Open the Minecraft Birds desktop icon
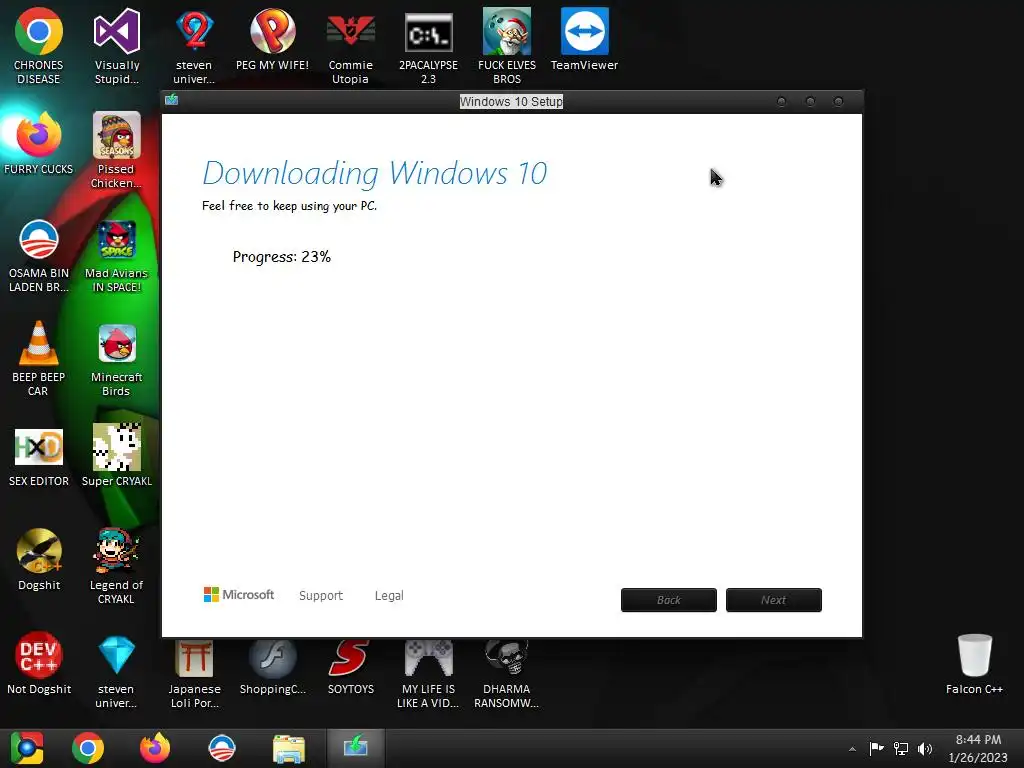The height and width of the screenshot is (768, 1024). point(117,343)
